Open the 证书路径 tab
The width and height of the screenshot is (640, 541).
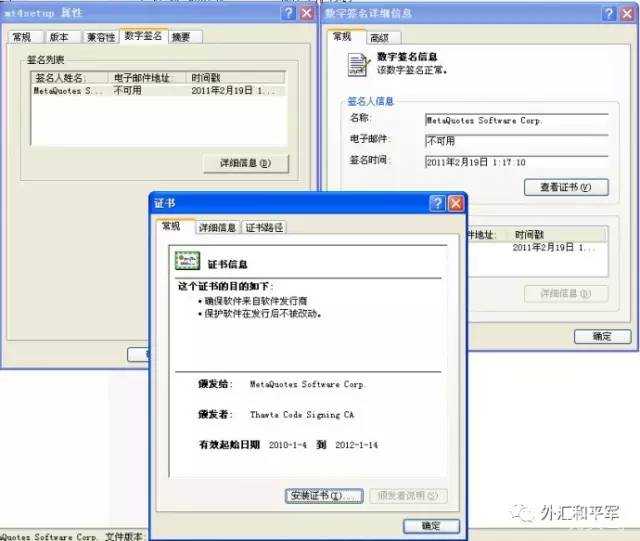(265, 228)
